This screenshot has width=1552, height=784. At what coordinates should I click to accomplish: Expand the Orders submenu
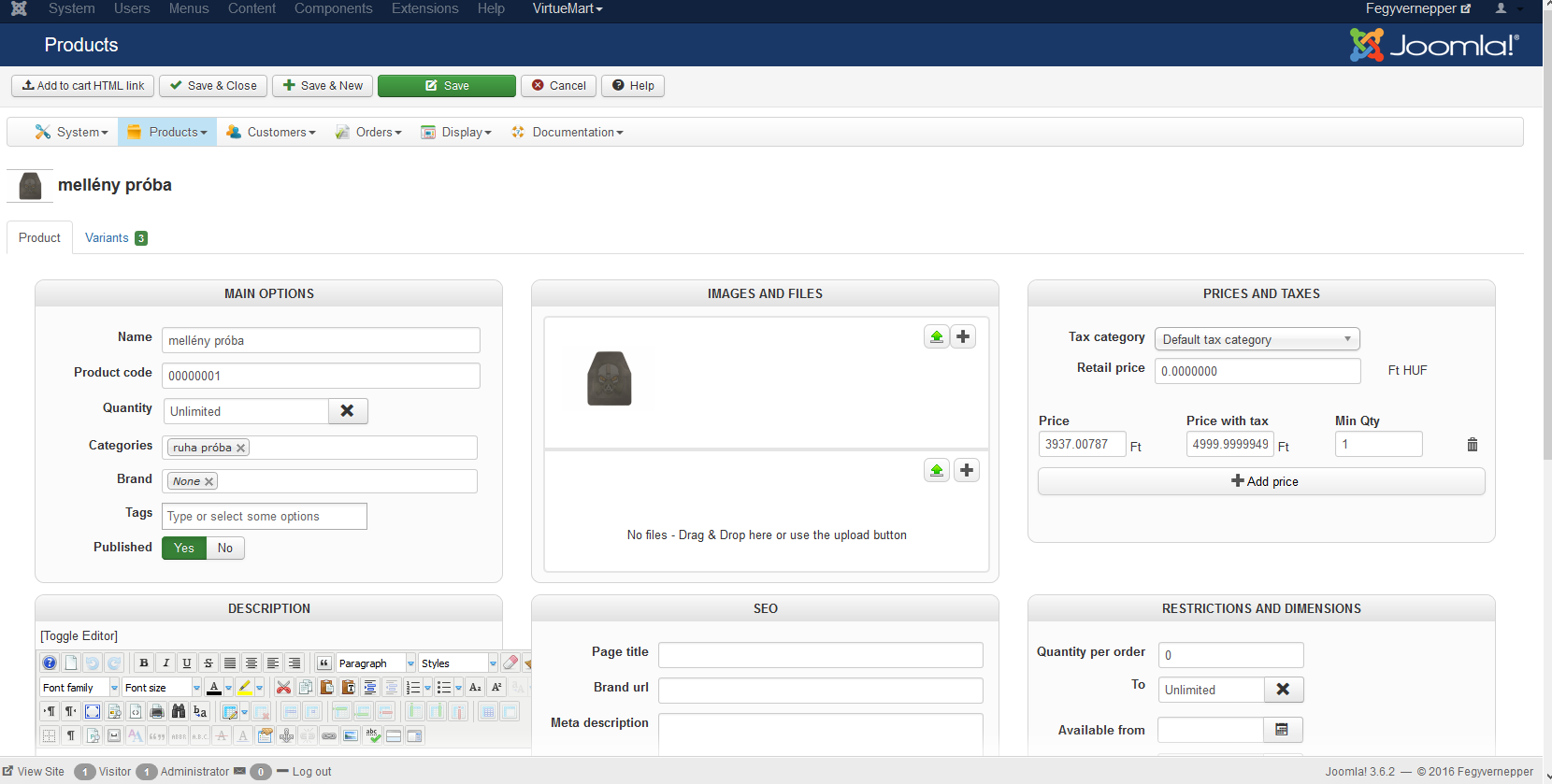coord(368,132)
